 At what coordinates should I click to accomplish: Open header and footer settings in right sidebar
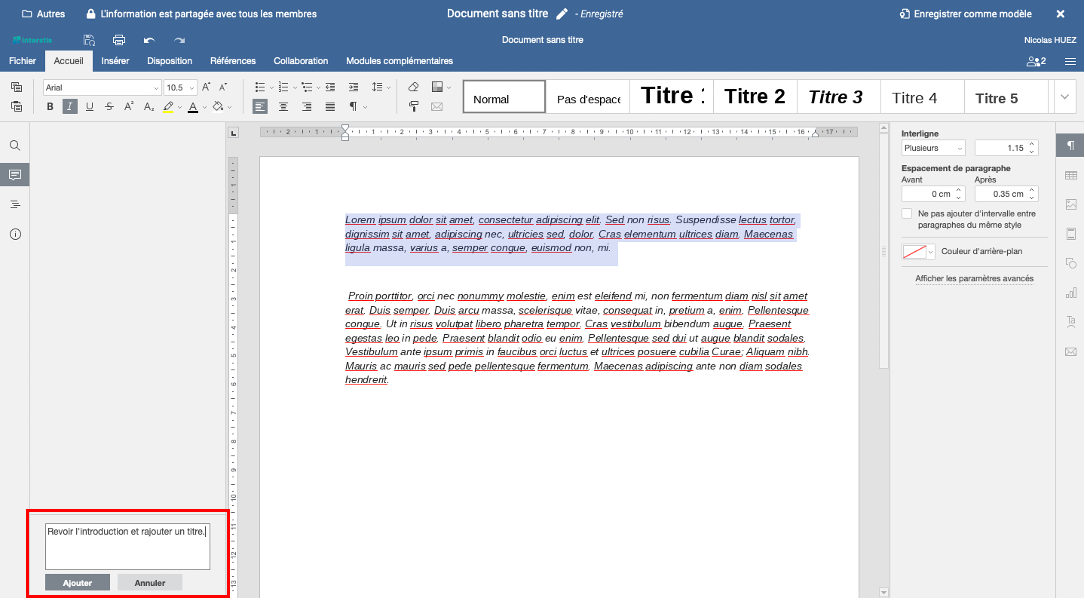coord(1071,234)
